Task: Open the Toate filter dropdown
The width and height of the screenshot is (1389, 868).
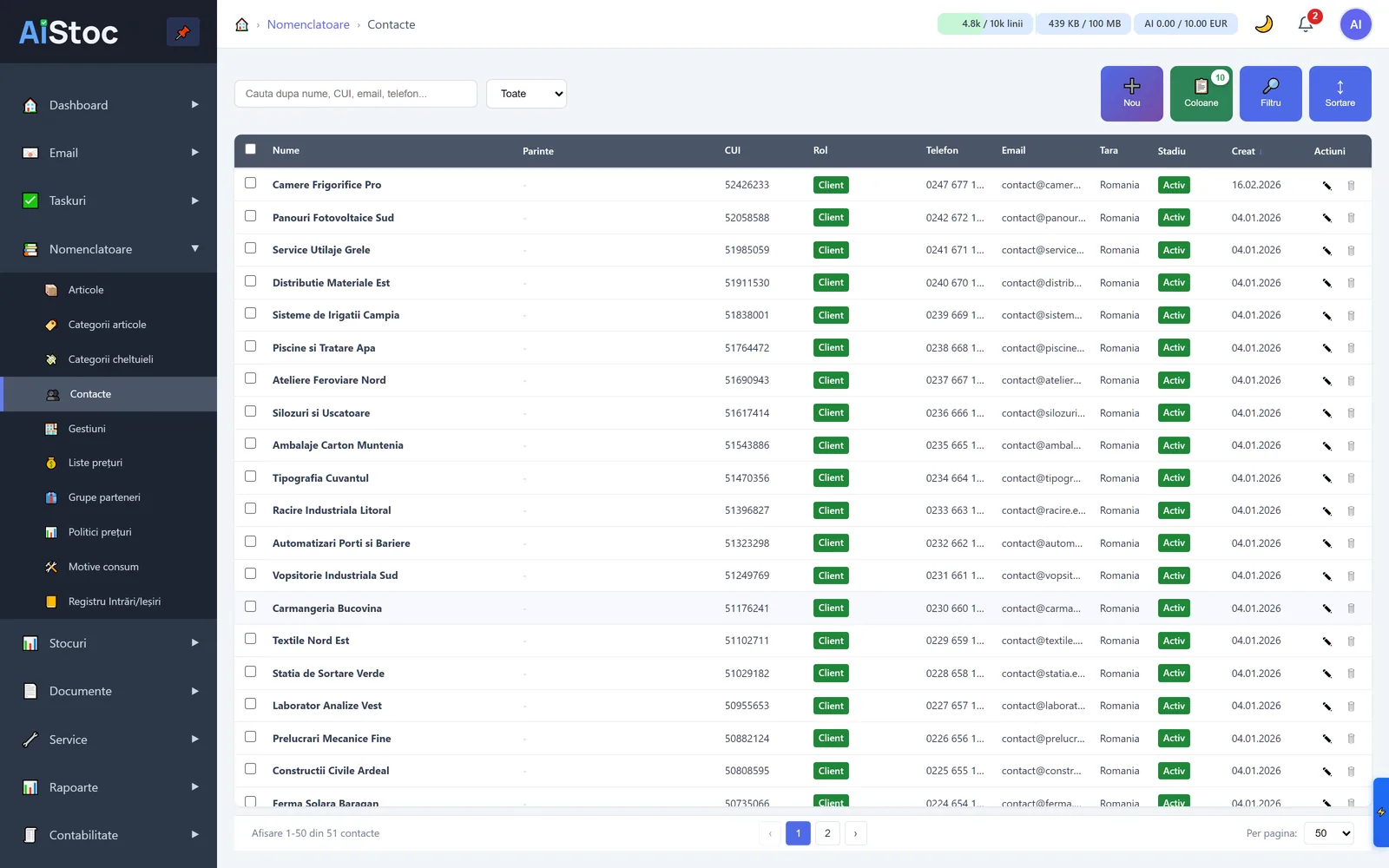Action: click(527, 94)
